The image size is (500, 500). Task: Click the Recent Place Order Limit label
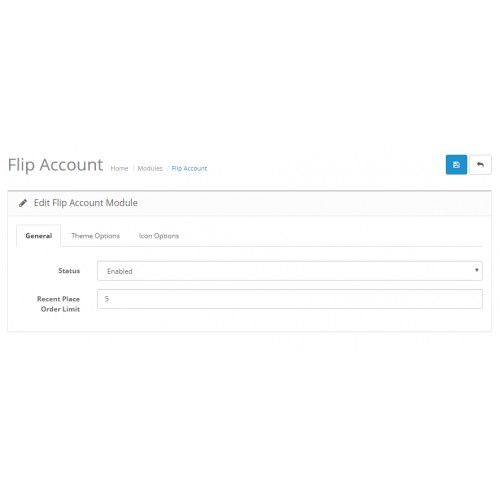[x=58, y=304]
